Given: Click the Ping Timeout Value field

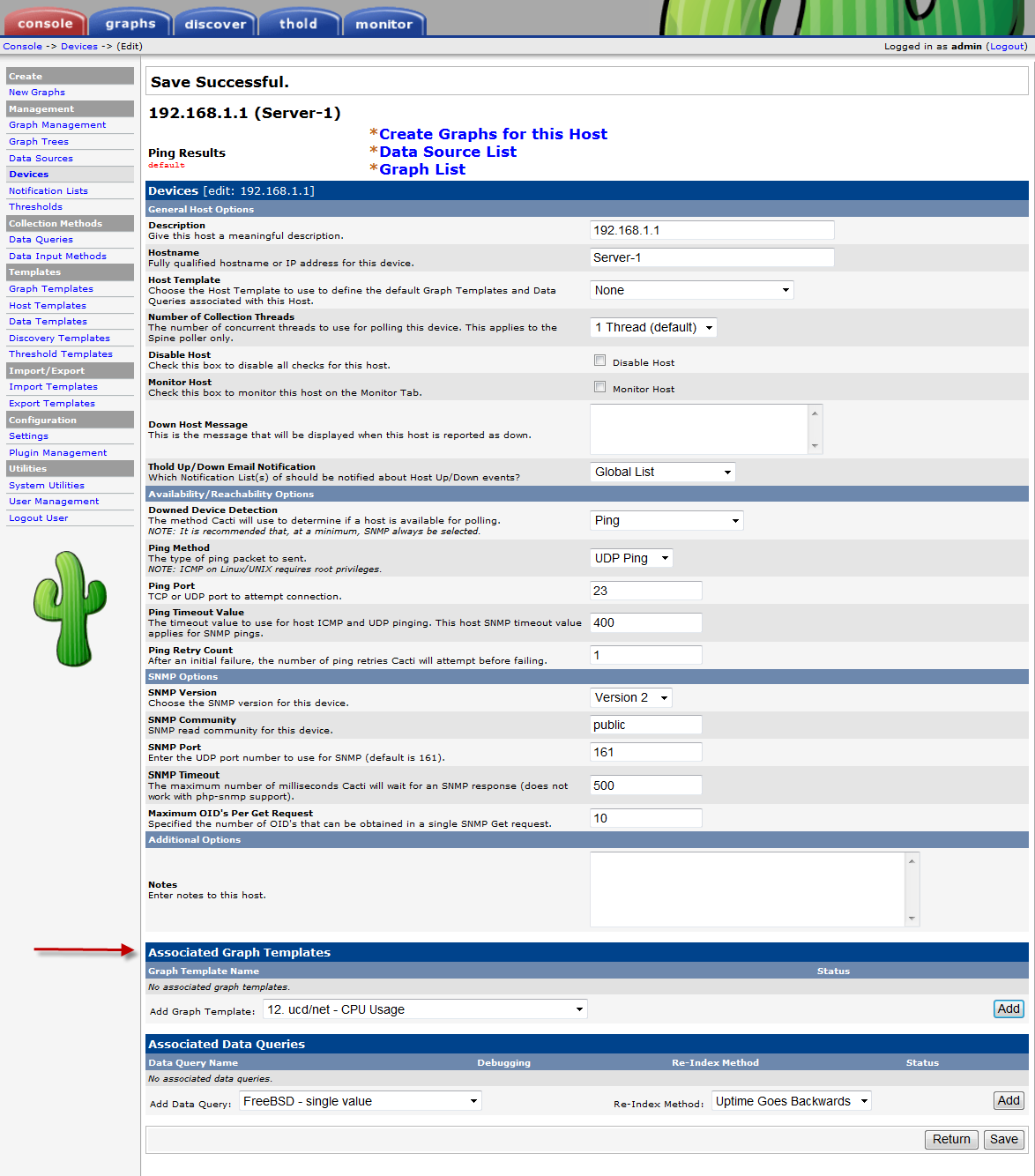Looking at the screenshot, I should [x=646, y=622].
